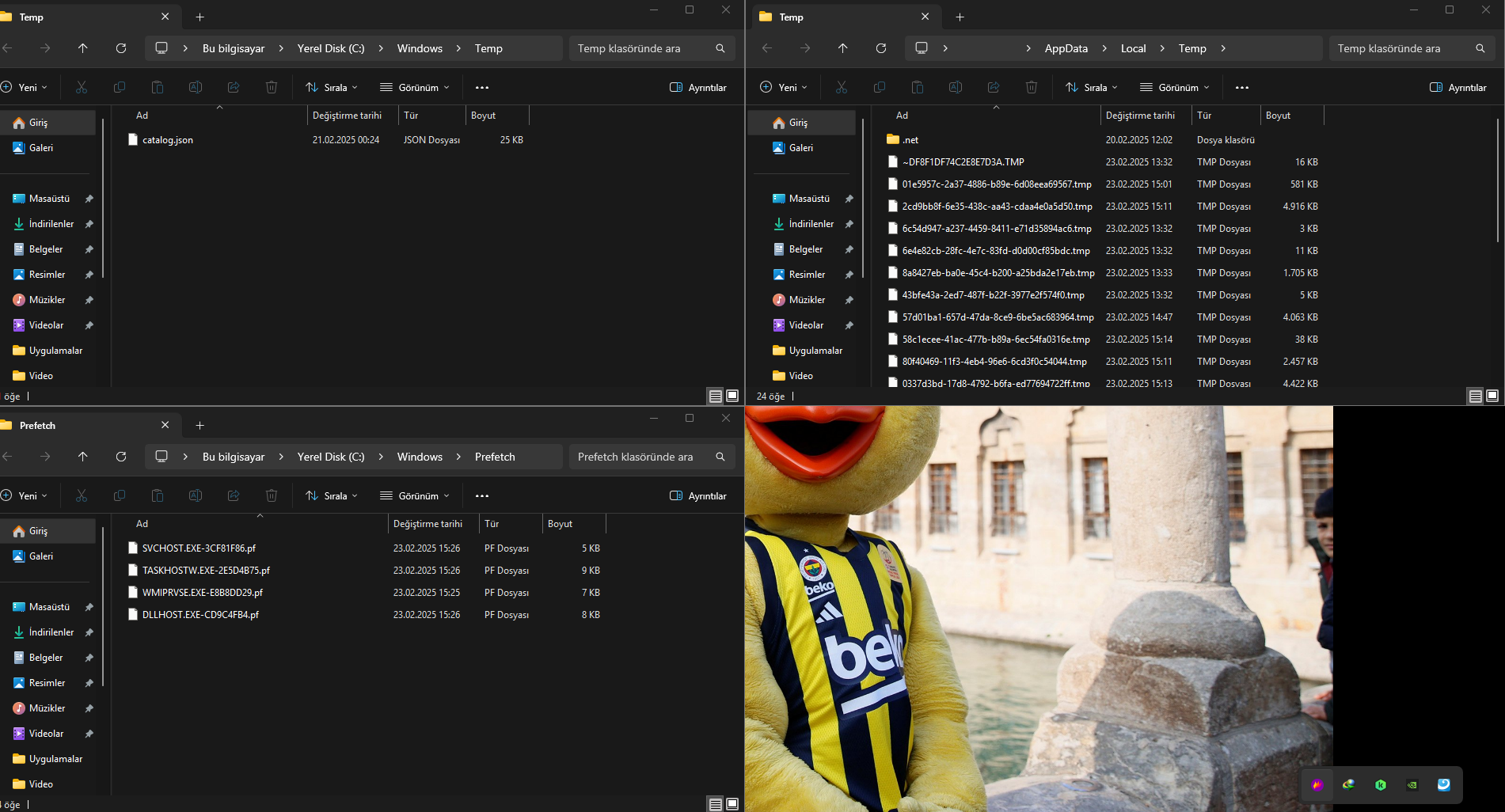Click the Delete trash icon in the Prefetch window
Screen dimensions: 1505x812
tap(272, 495)
